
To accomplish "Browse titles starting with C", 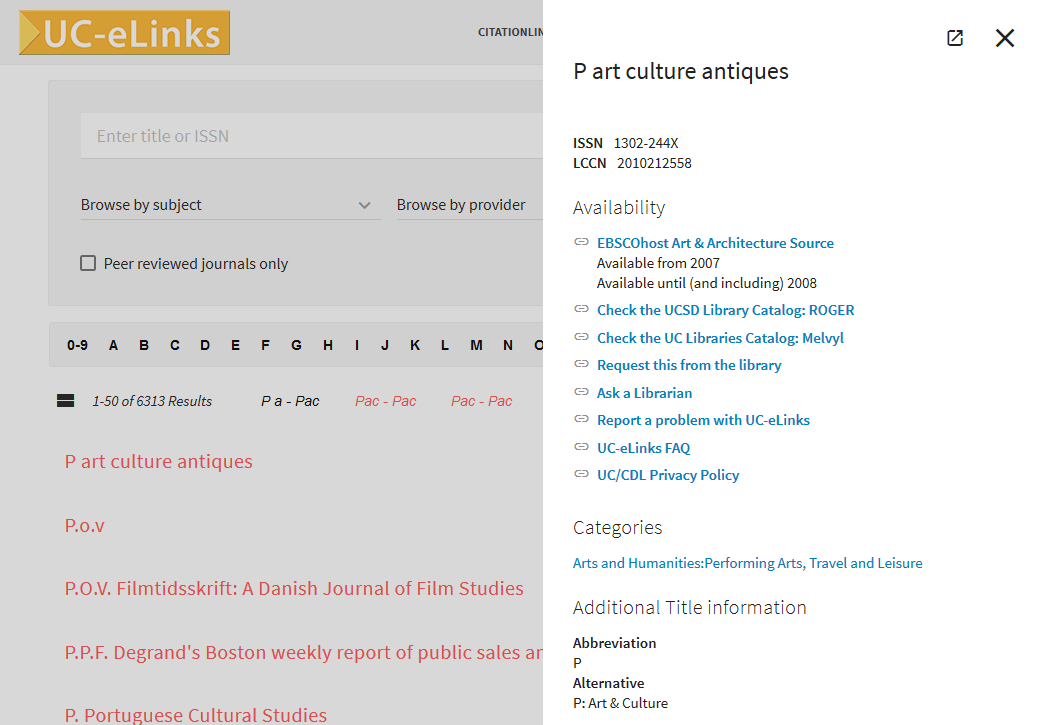I will [x=174, y=345].
